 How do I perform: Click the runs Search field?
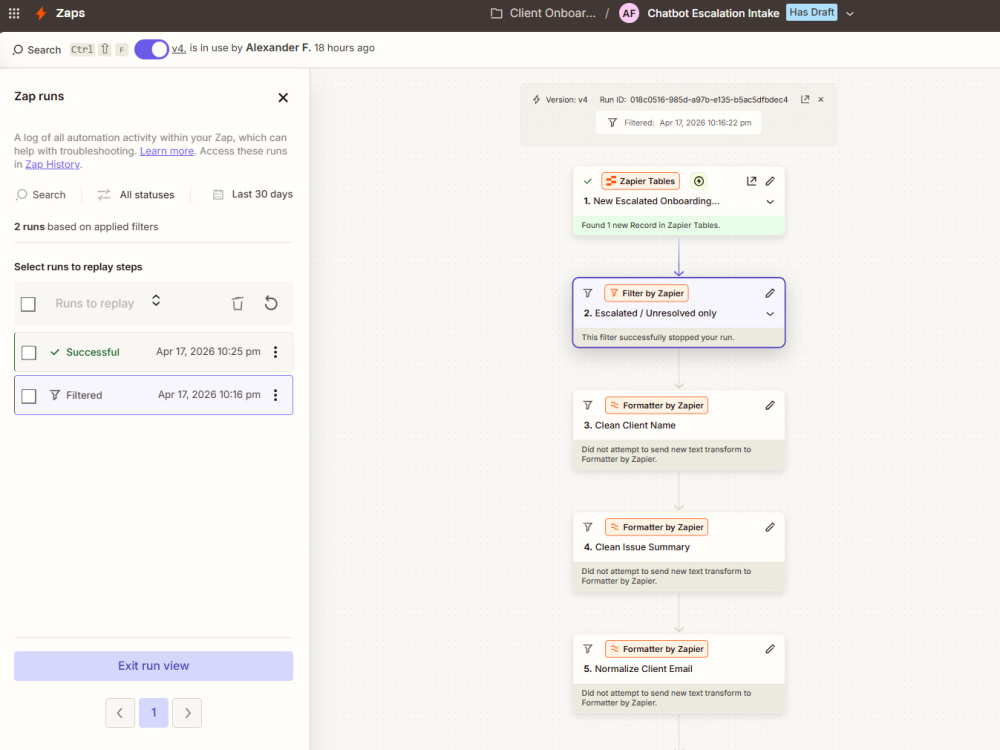point(41,195)
